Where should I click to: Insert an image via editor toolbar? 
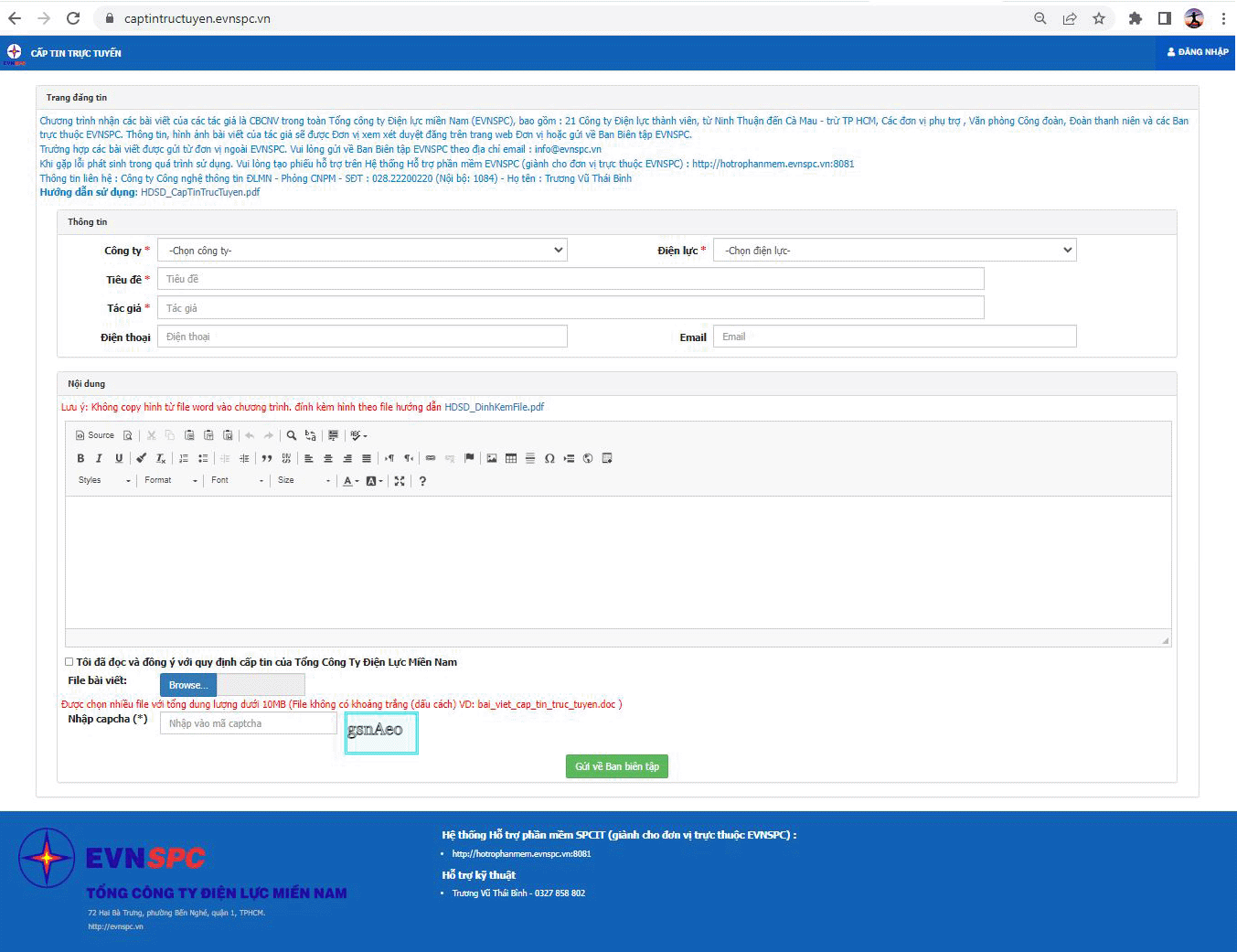pos(492,458)
